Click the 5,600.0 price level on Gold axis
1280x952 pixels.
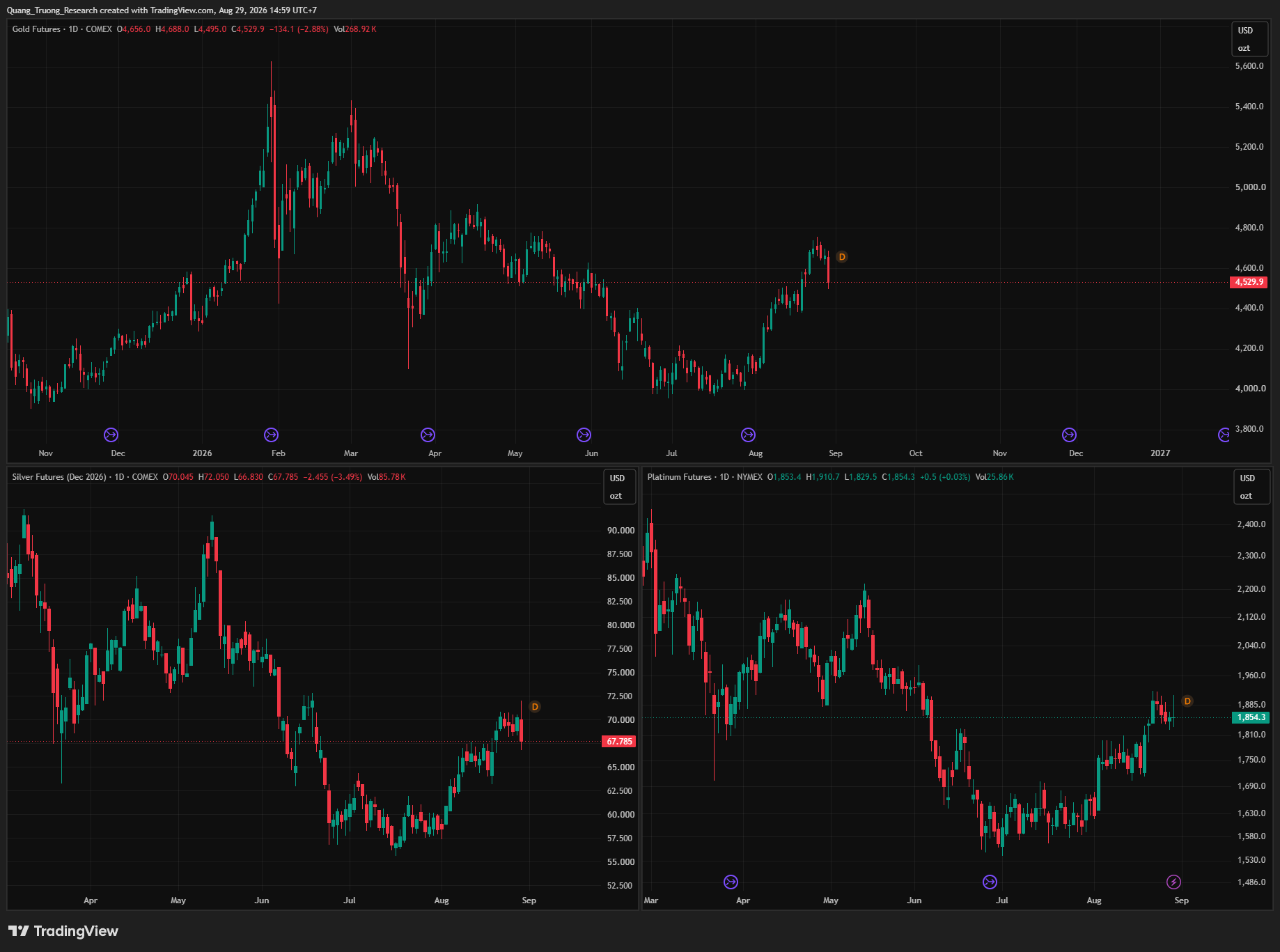click(1249, 66)
